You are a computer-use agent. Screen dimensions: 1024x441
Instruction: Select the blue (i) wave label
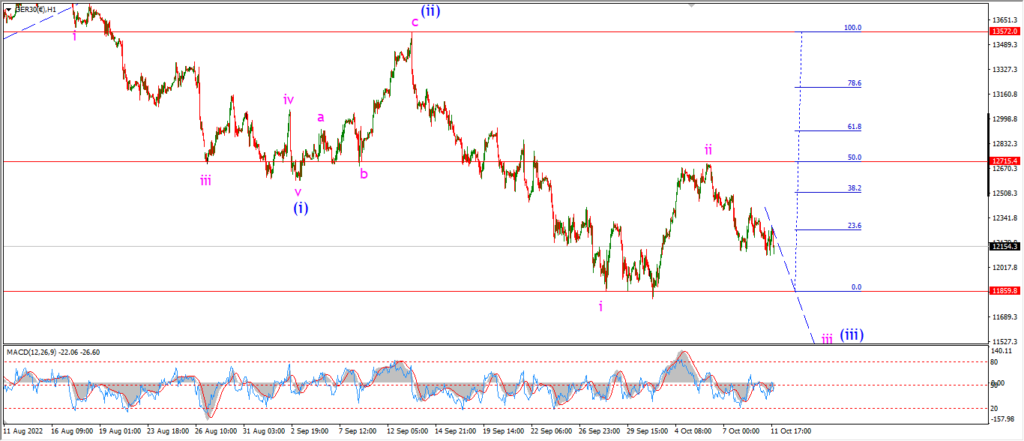coord(300,208)
